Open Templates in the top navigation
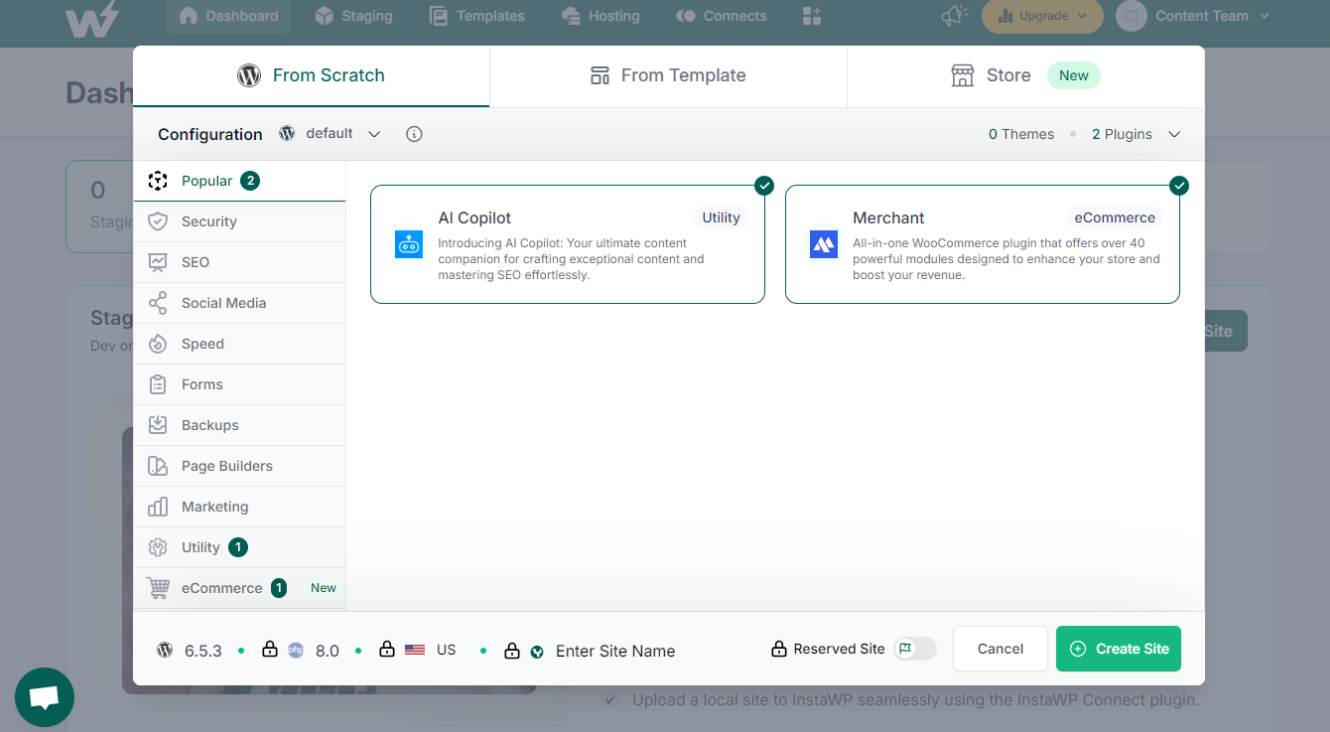This screenshot has height=732, width=1330. (477, 16)
